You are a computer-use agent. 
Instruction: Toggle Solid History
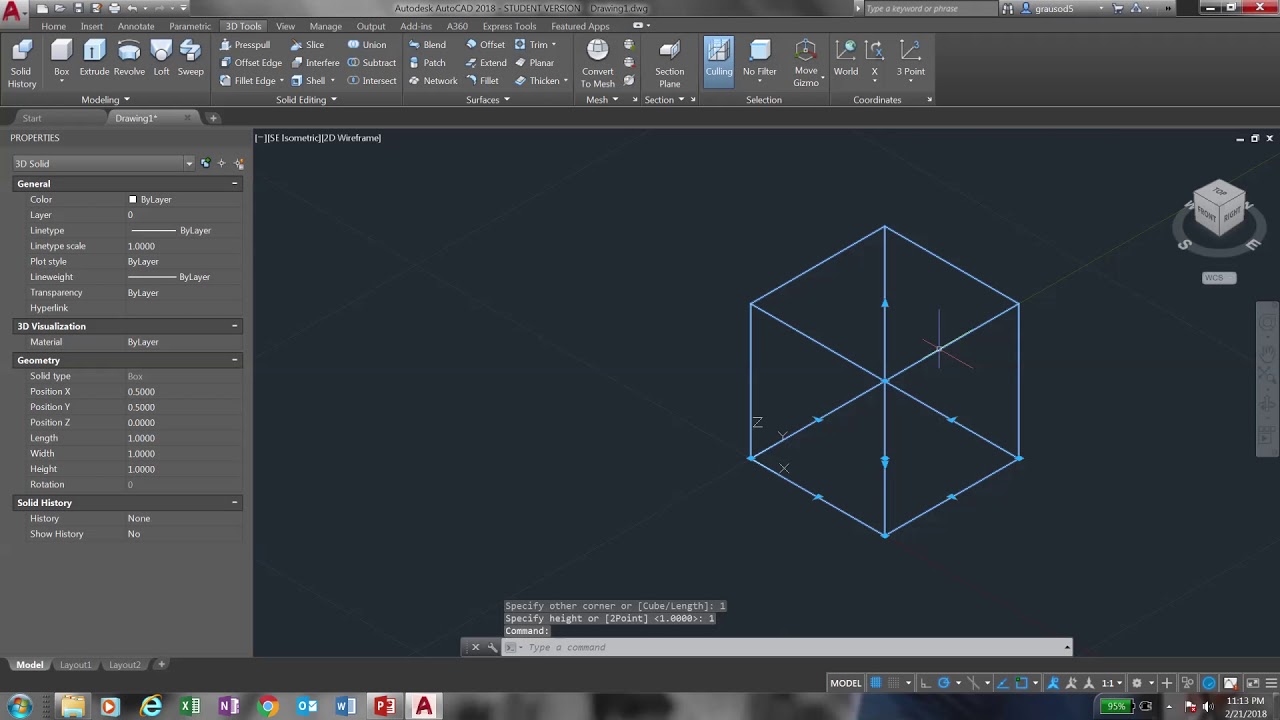pyautogui.click(x=22, y=64)
